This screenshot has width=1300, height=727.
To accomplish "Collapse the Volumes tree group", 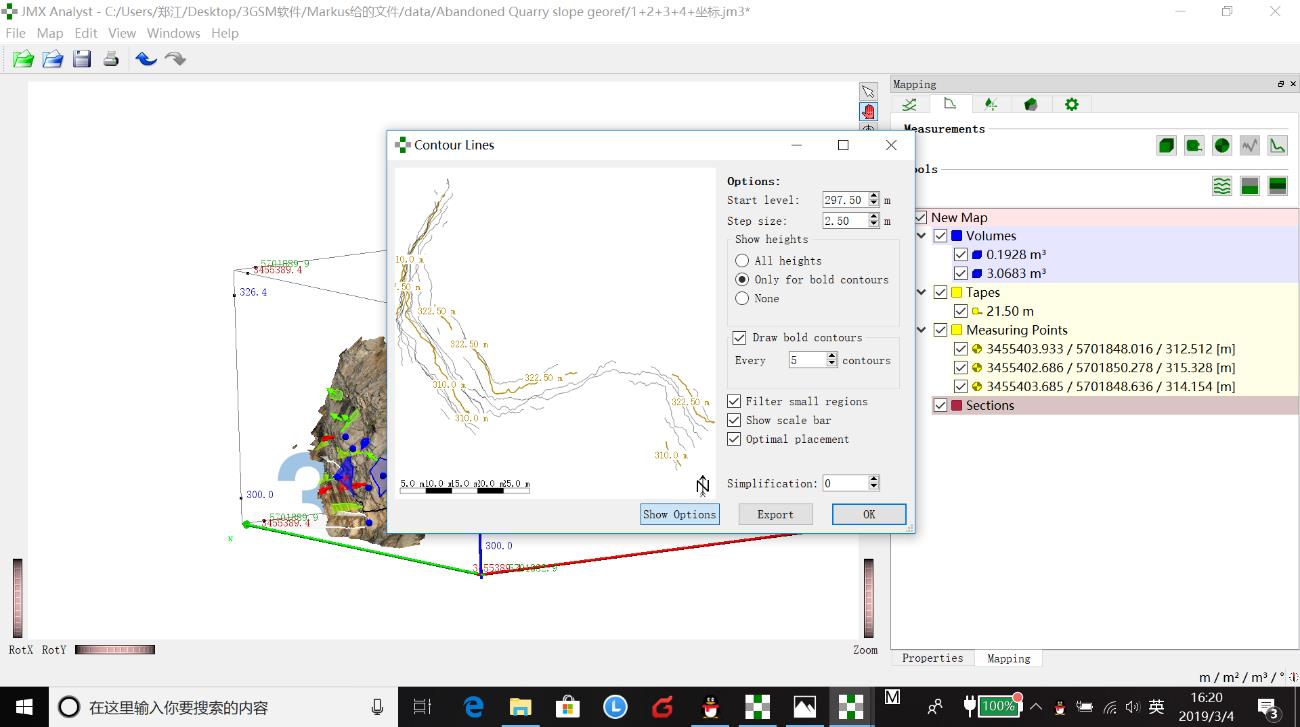I will click(921, 236).
